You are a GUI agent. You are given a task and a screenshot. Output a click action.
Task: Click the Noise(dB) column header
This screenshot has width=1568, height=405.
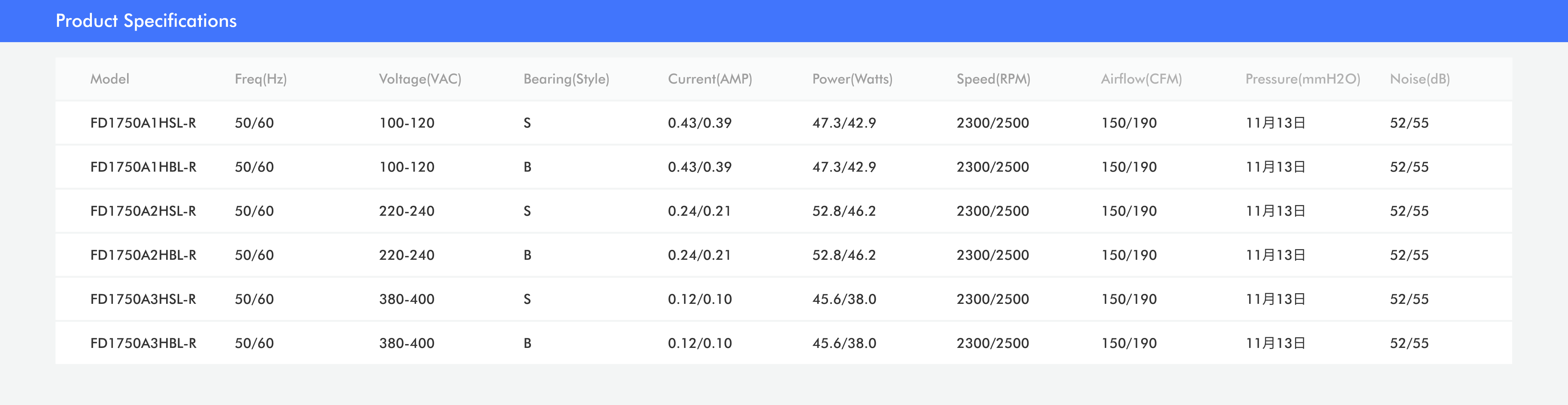[x=1419, y=79]
